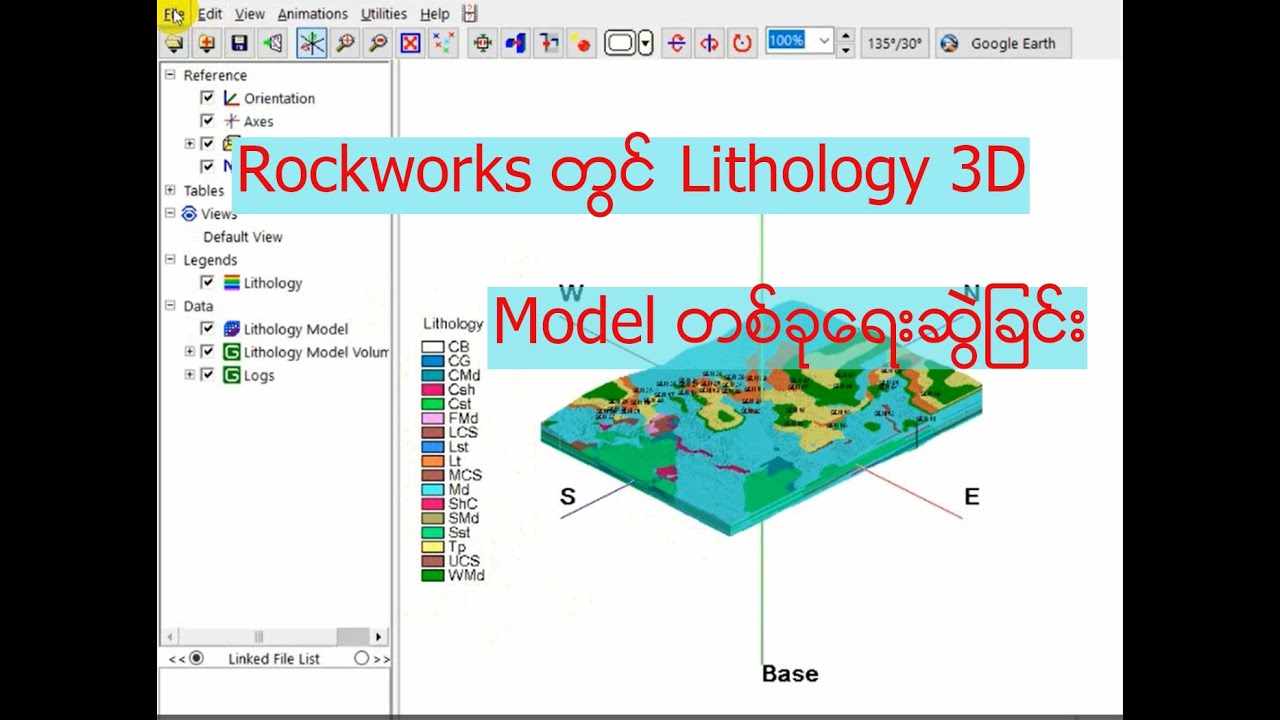Viewport: 1280px width, 720px height.
Task: Click the red dot lighting icon
Action: click(581, 43)
